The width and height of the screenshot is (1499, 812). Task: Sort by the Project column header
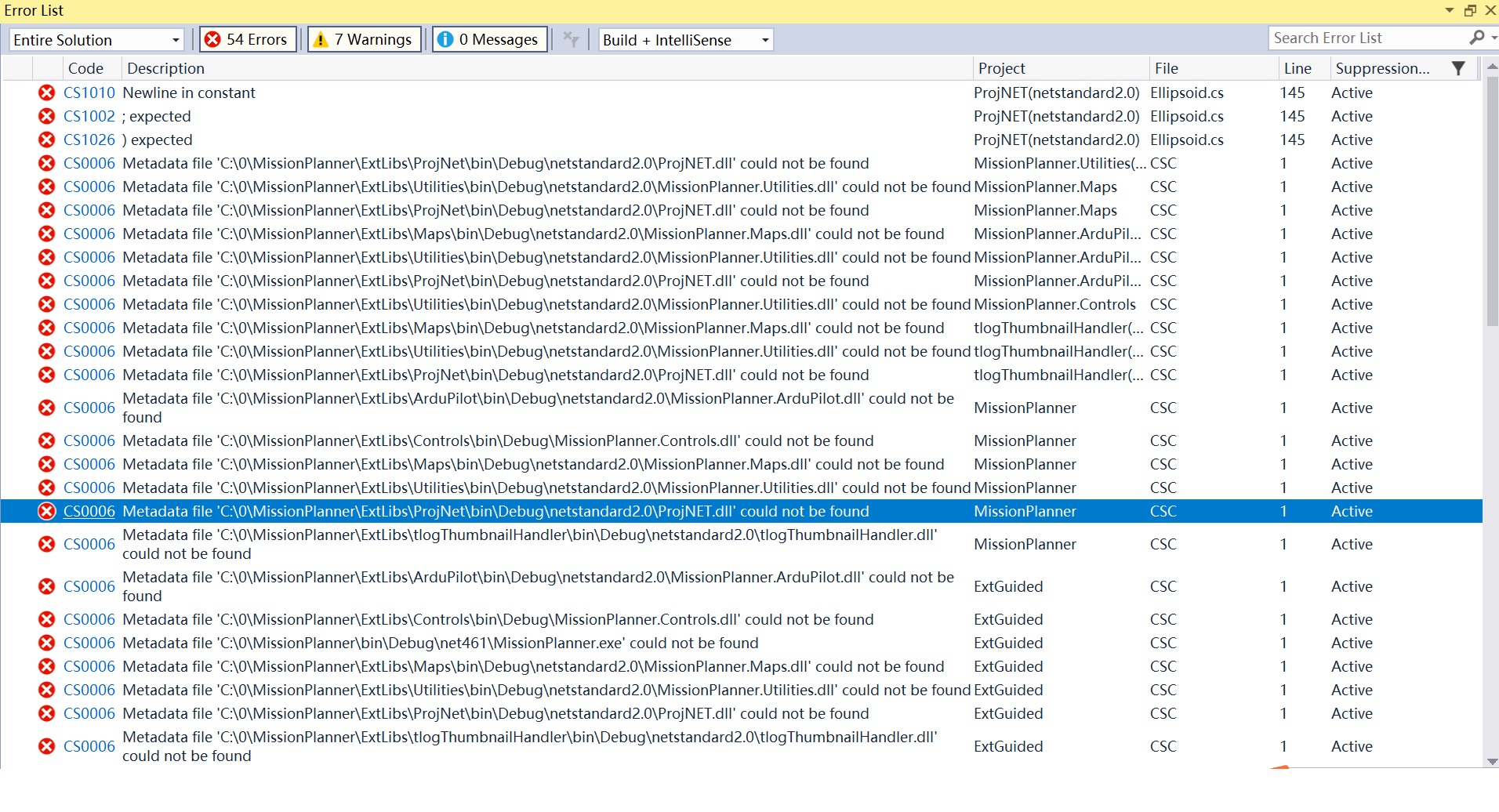point(1060,68)
